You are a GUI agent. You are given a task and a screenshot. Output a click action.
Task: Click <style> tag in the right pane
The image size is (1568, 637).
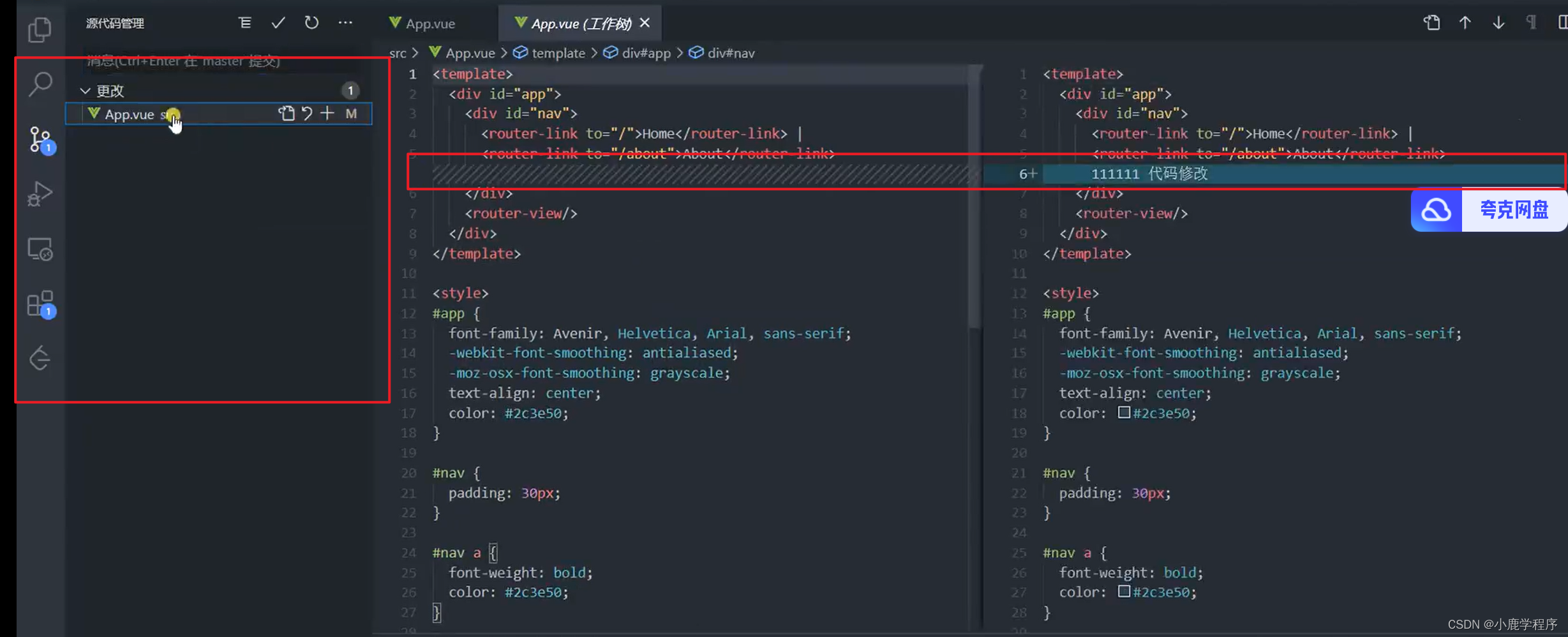1071,293
